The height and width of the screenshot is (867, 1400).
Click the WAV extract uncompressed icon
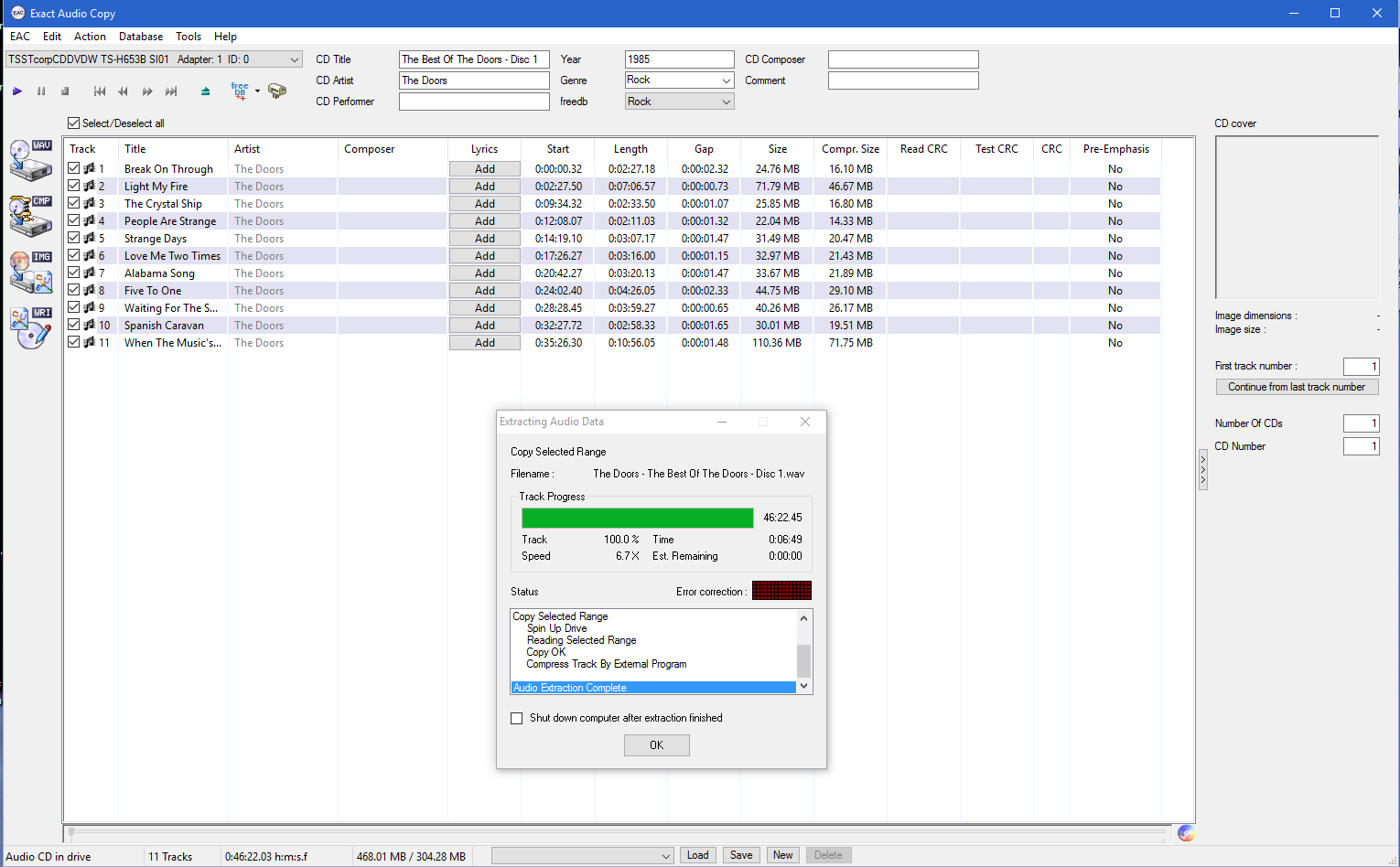coord(30,160)
